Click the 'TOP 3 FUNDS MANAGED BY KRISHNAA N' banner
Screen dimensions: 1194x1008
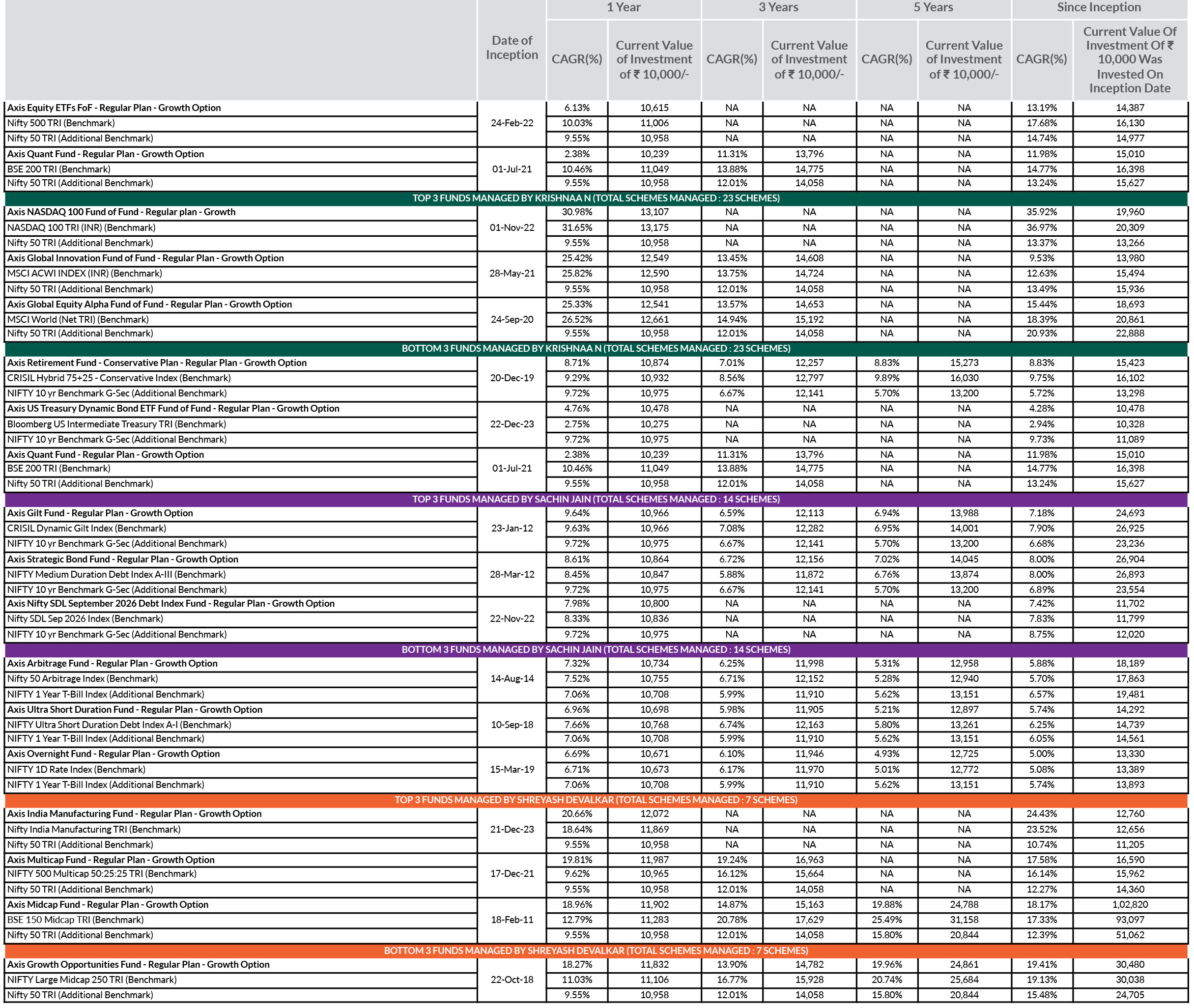pyautogui.click(x=596, y=198)
